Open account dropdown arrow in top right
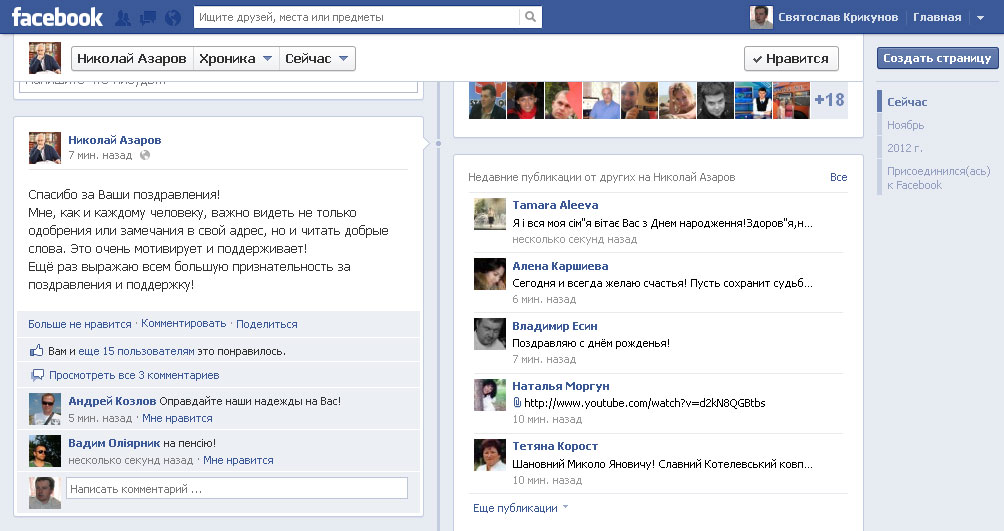 (983, 17)
